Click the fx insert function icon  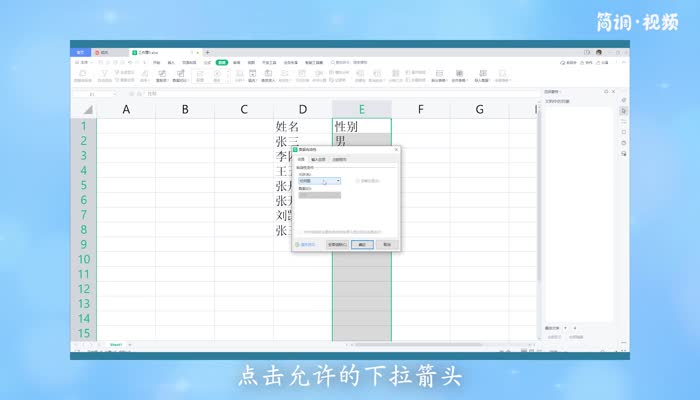click(x=141, y=93)
